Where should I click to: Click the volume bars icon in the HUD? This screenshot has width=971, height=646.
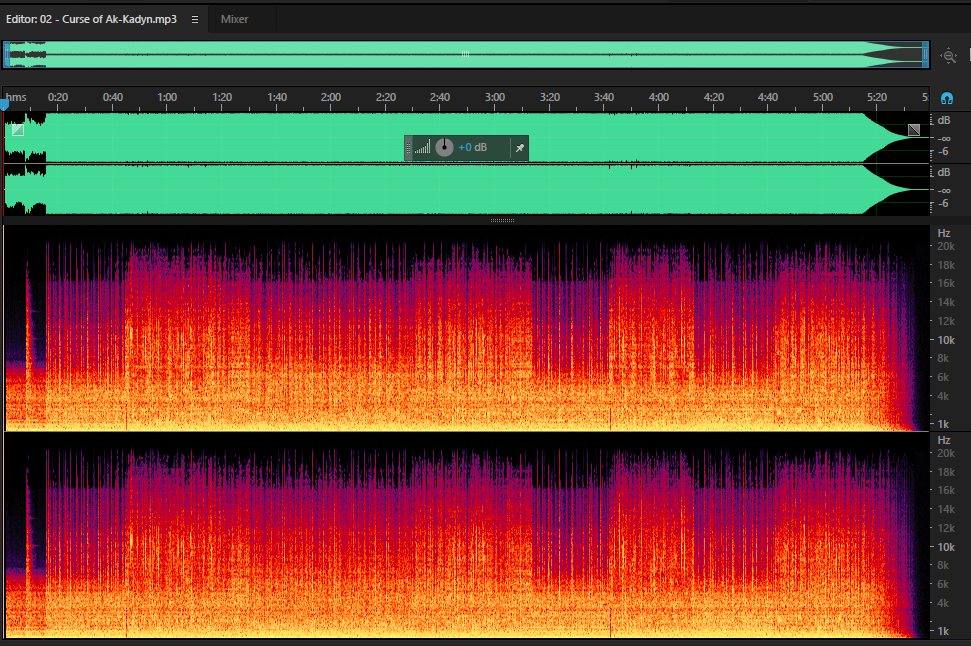(x=422, y=147)
